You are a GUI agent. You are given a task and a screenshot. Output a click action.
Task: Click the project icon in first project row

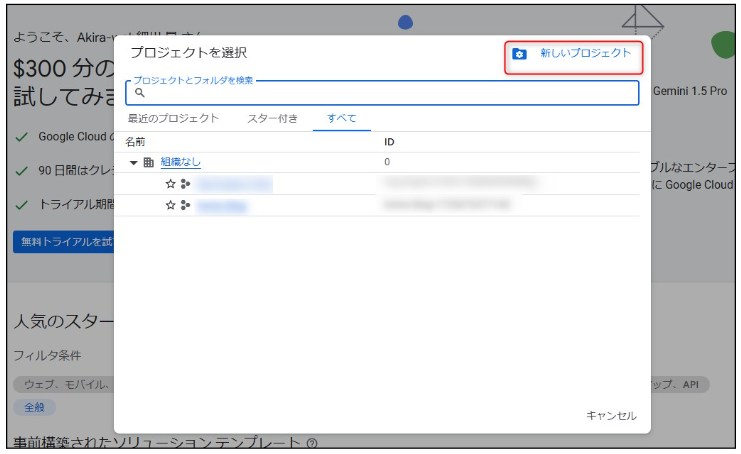pos(185,184)
